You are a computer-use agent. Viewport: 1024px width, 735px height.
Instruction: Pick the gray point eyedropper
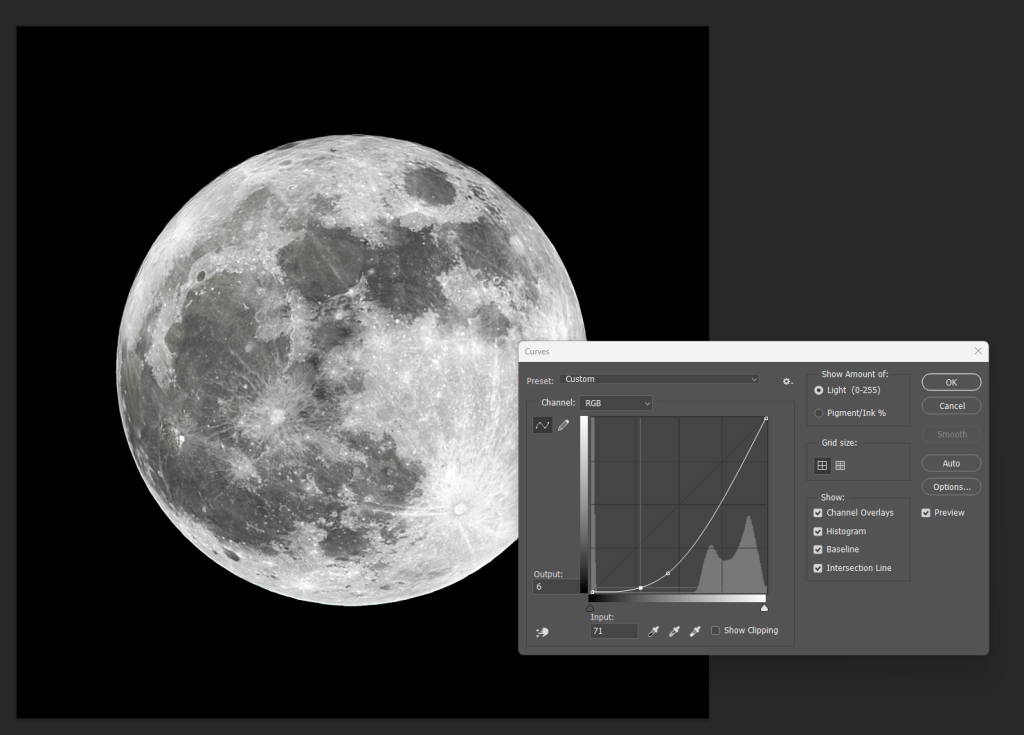674,631
